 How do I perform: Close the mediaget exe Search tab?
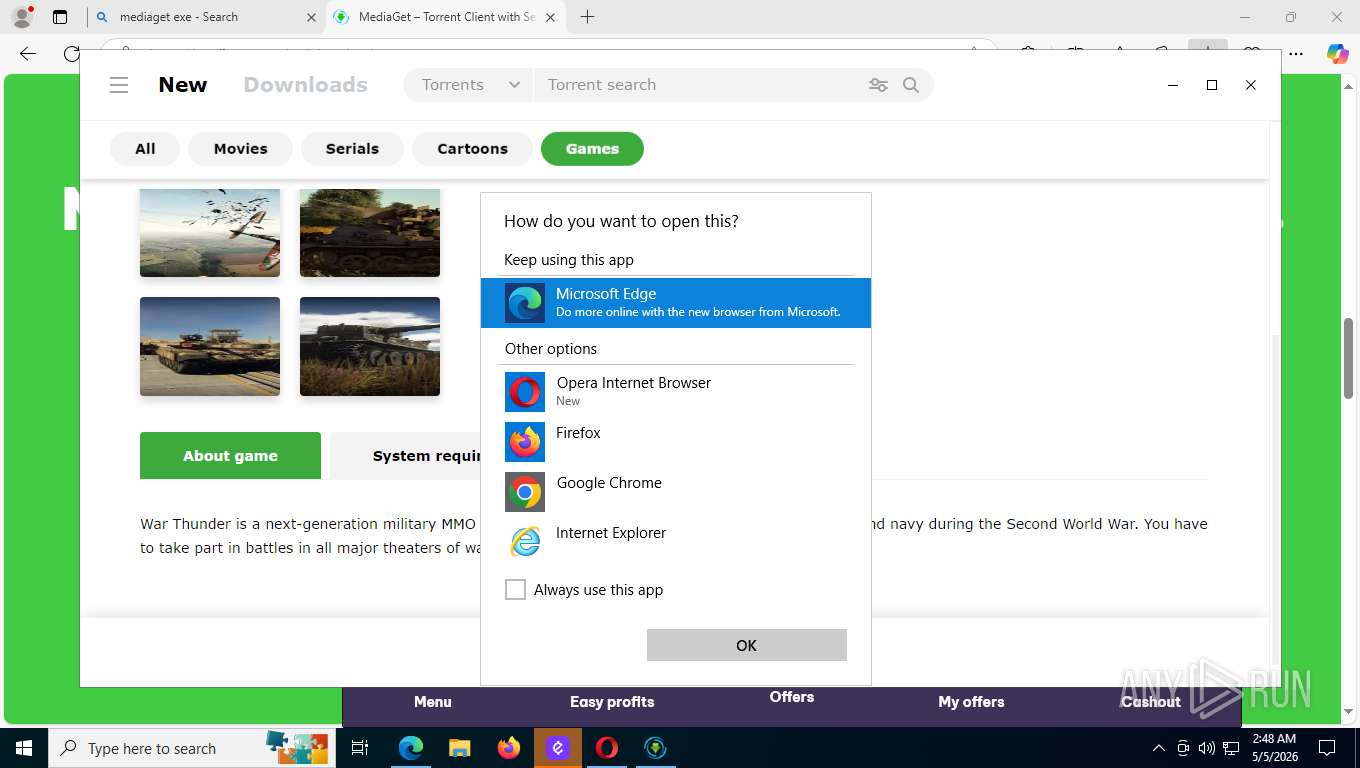tap(311, 17)
